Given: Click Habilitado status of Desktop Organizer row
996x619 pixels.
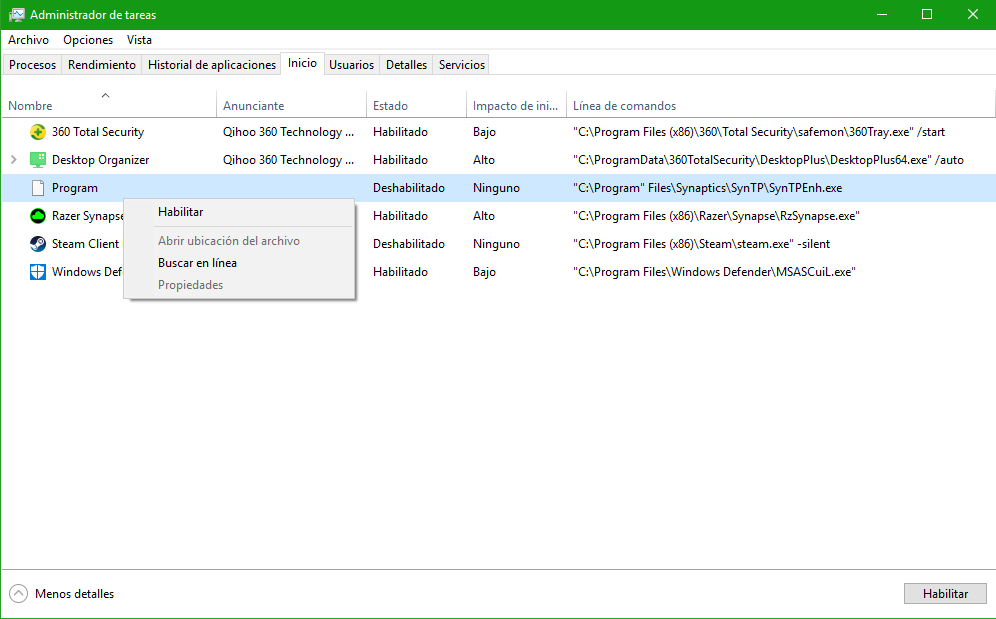Looking at the screenshot, I should 400,160.
